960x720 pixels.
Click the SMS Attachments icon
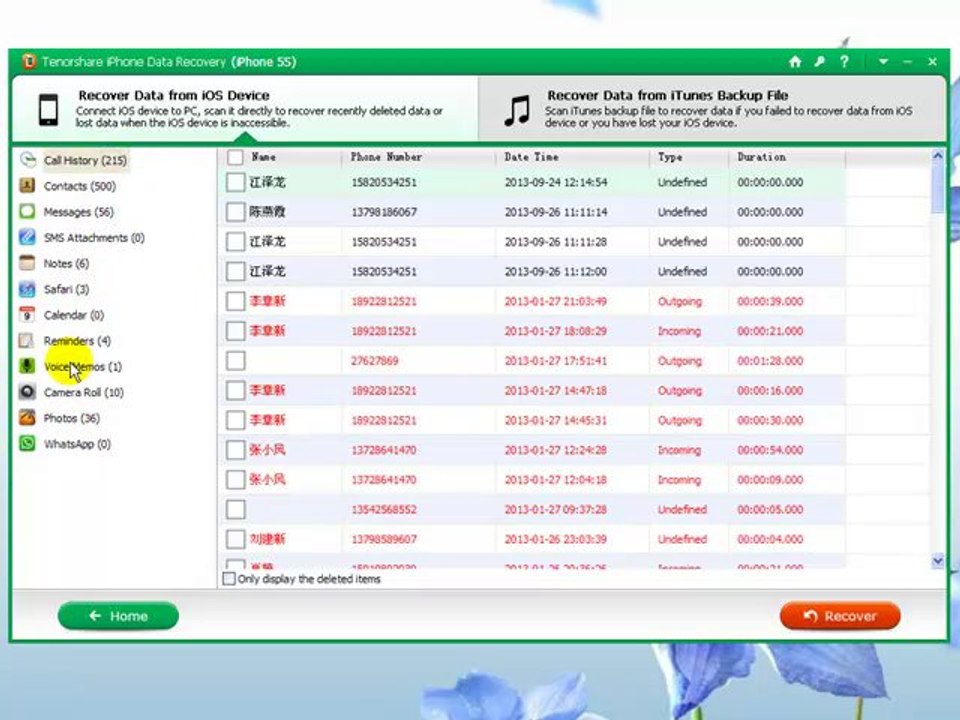click(27, 237)
